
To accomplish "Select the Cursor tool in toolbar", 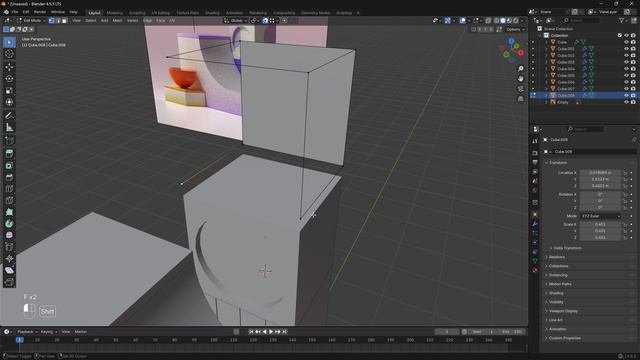I will click(x=9, y=54).
